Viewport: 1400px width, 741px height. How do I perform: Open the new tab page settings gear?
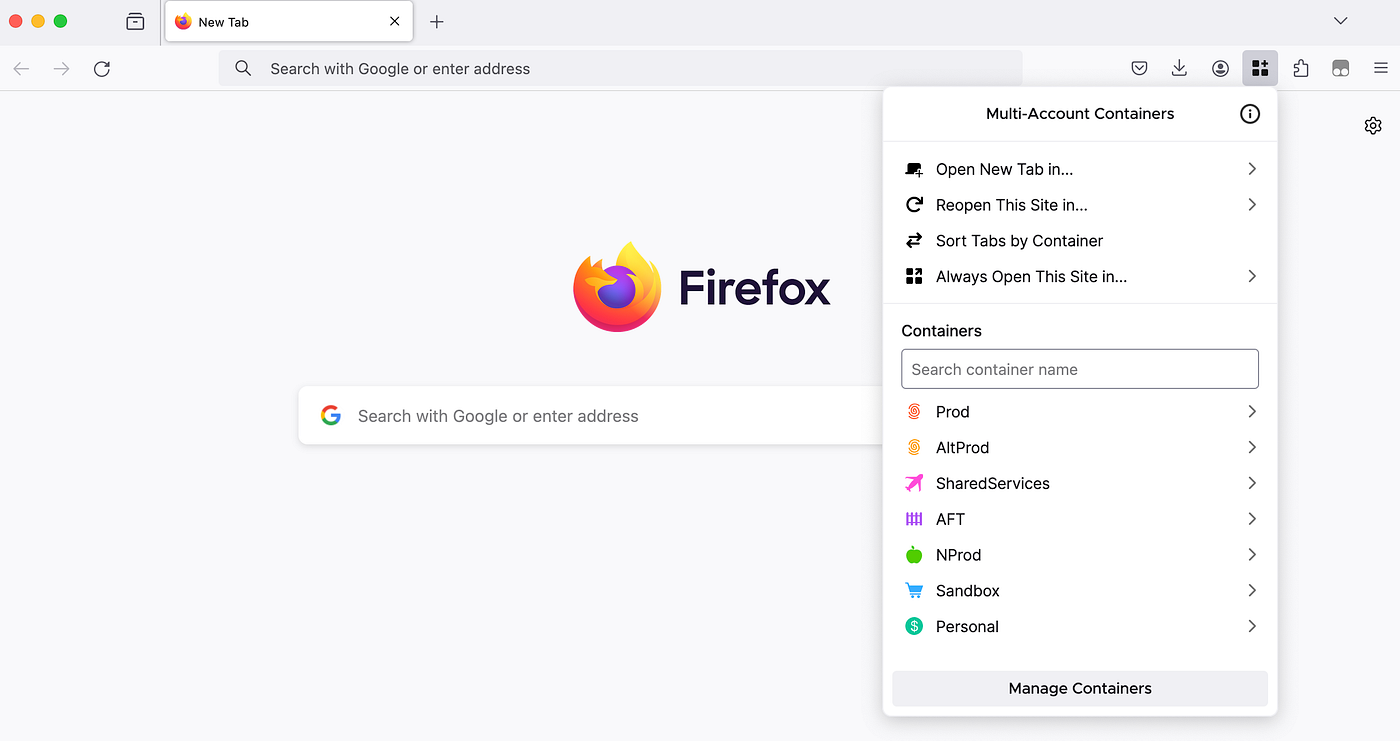(1373, 126)
